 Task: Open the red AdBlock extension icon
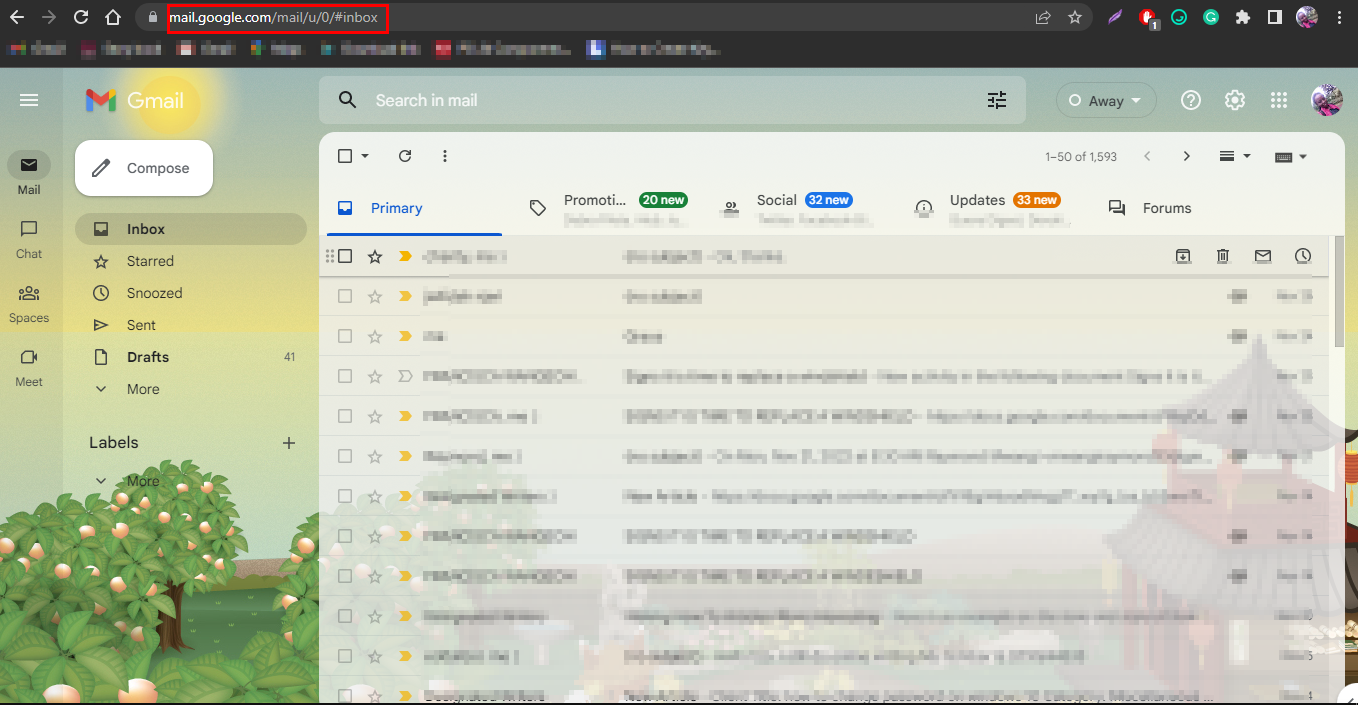1148,17
